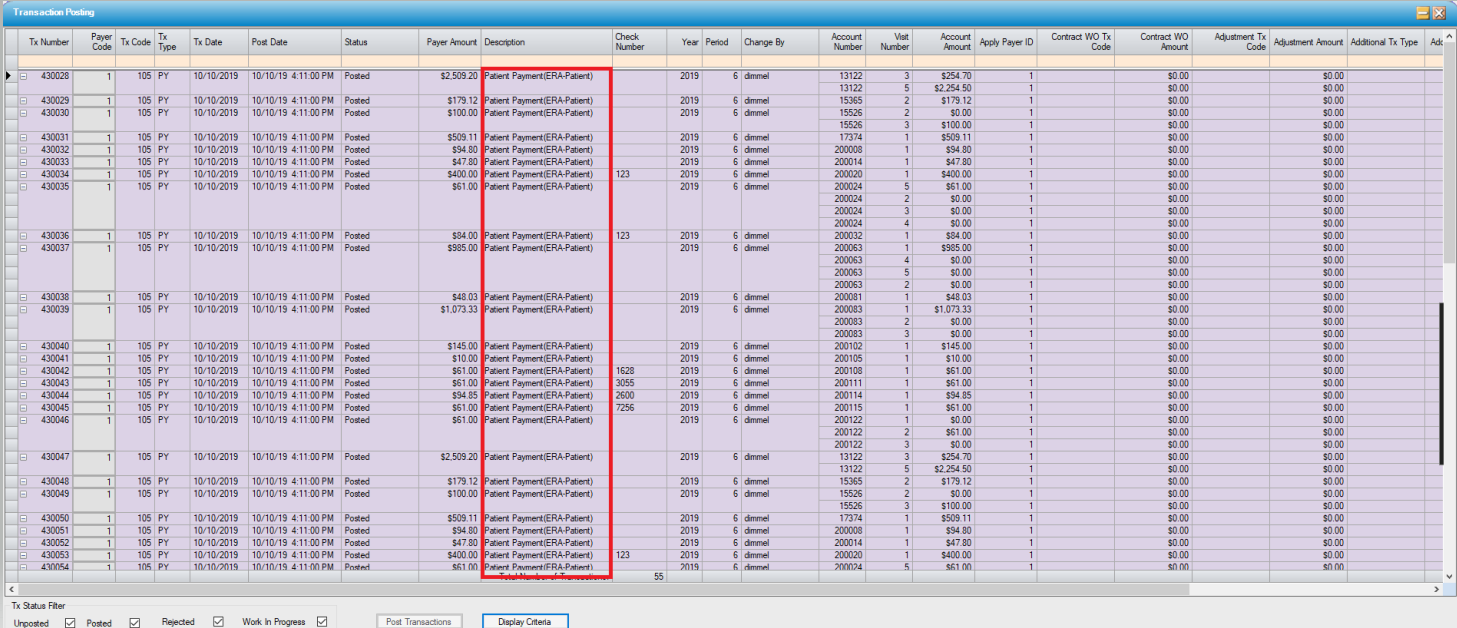Open Display Criteria
This screenshot has width=1457, height=628.
pos(525,622)
